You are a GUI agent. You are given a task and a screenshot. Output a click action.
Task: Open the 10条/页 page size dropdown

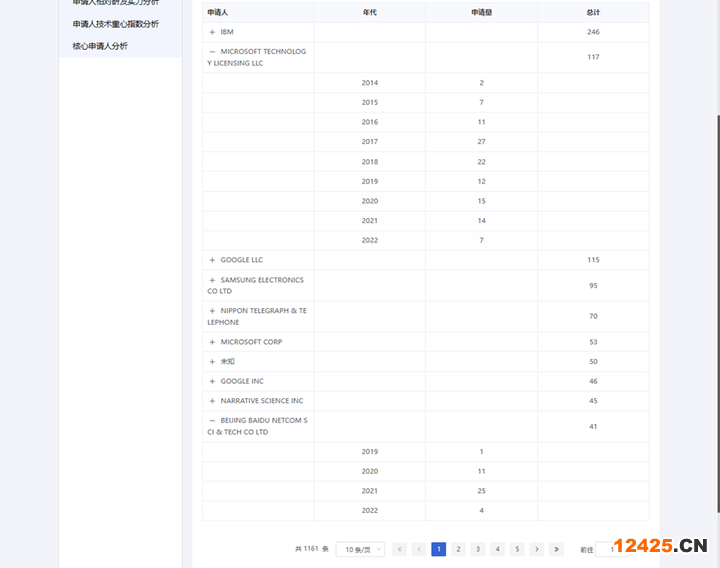360,549
